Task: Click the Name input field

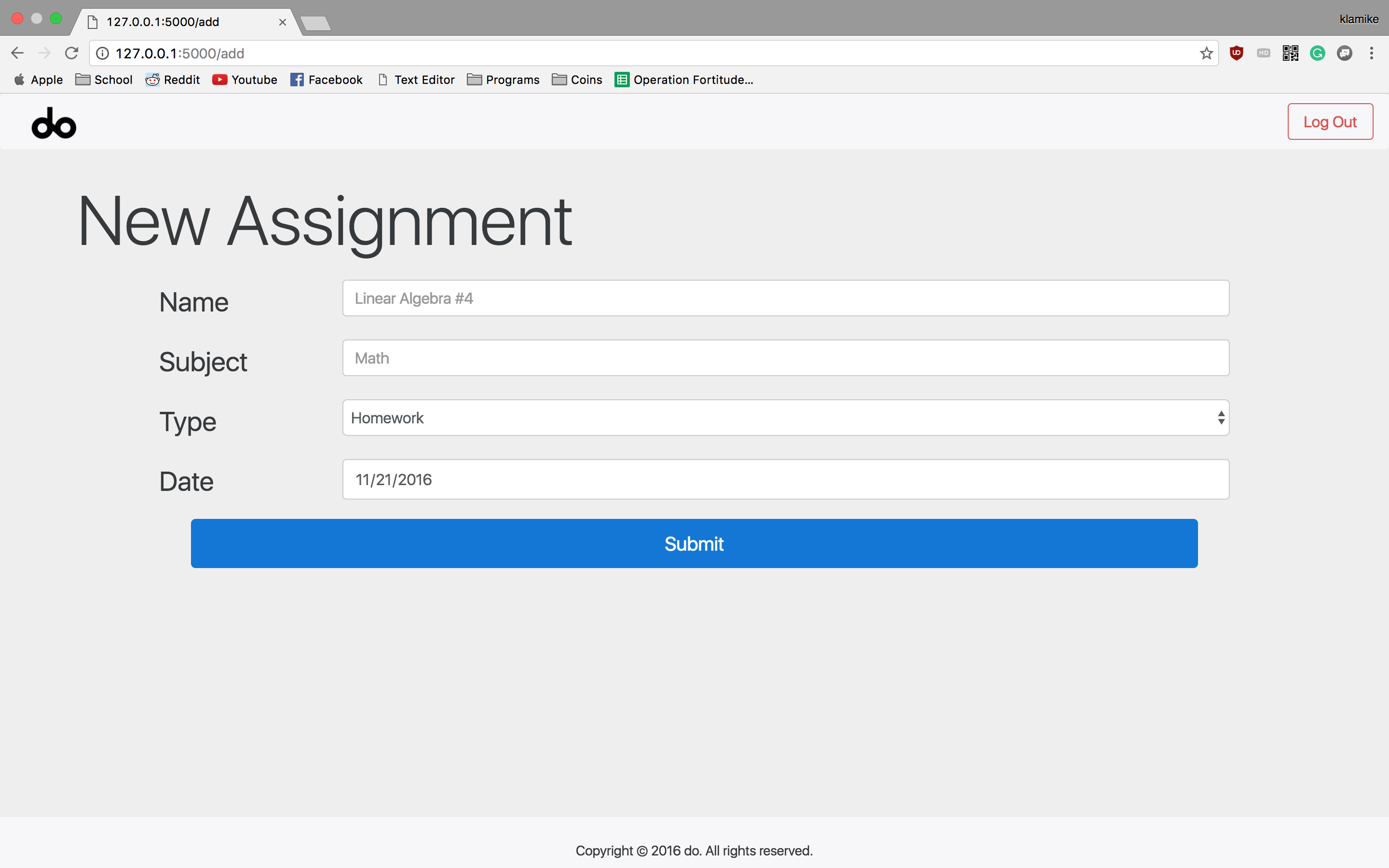Action: click(x=785, y=298)
